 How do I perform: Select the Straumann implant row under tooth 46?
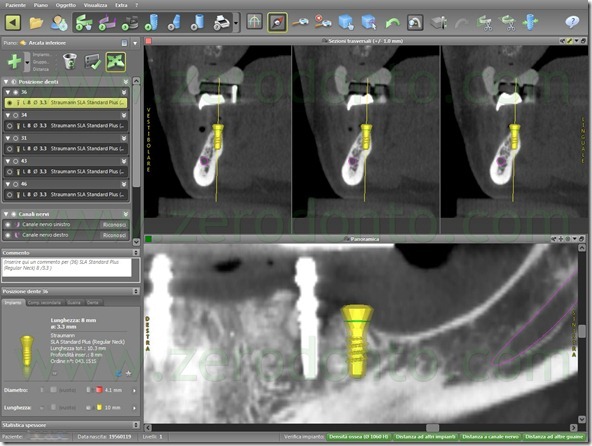[66, 195]
